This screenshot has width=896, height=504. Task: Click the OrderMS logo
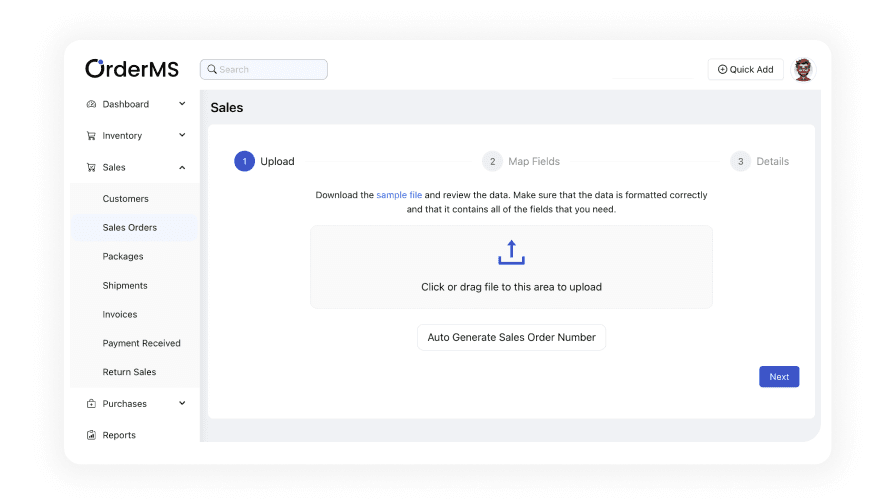click(x=132, y=69)
